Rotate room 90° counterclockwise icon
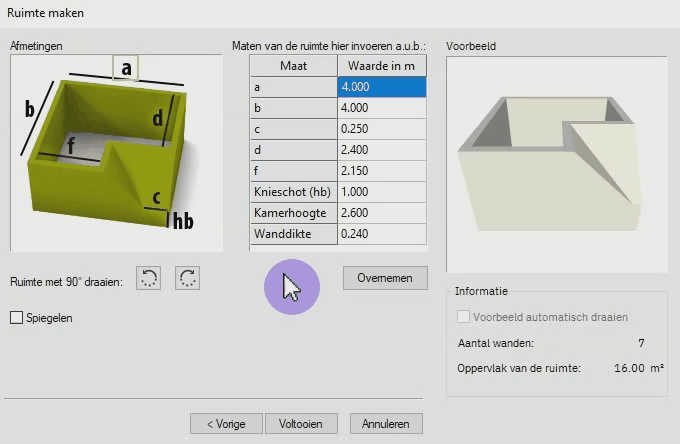Screen dimensions: 680x444 [x=148, y=278]
